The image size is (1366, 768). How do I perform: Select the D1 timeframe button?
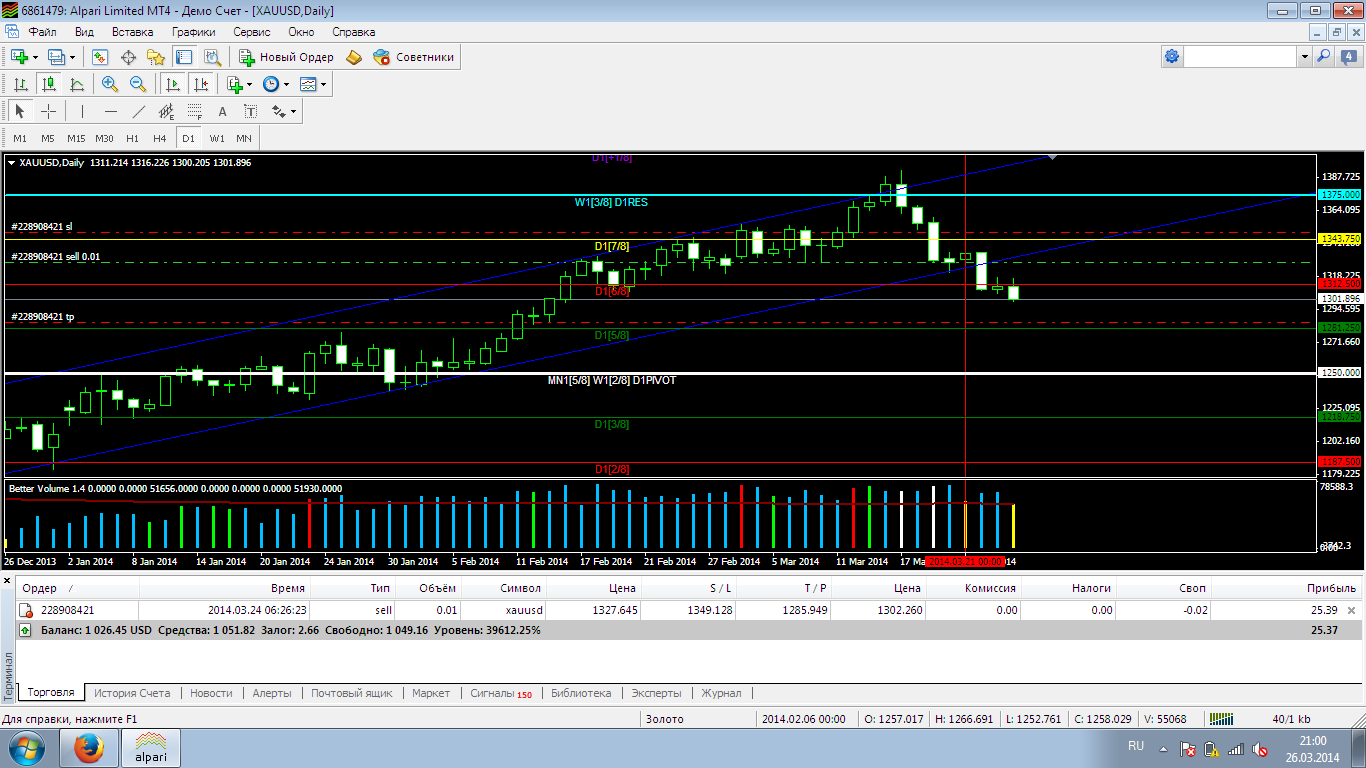[x=188, y=138]
